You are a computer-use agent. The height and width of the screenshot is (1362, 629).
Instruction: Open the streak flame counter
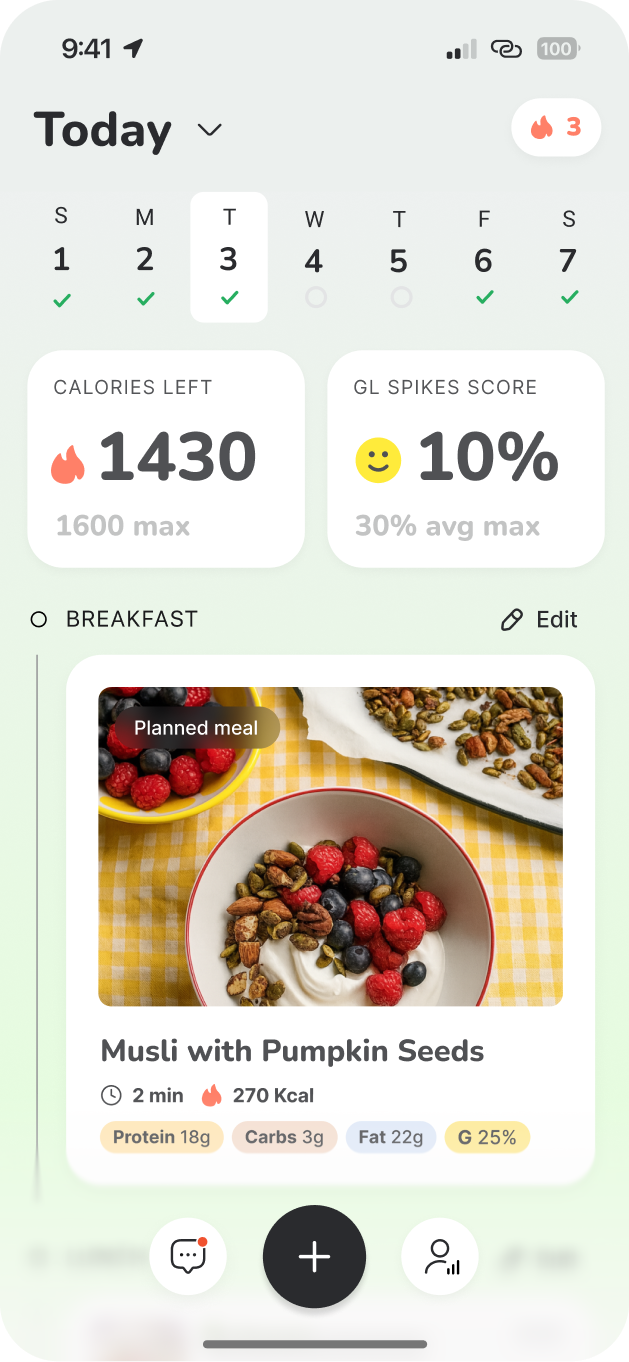555,127
